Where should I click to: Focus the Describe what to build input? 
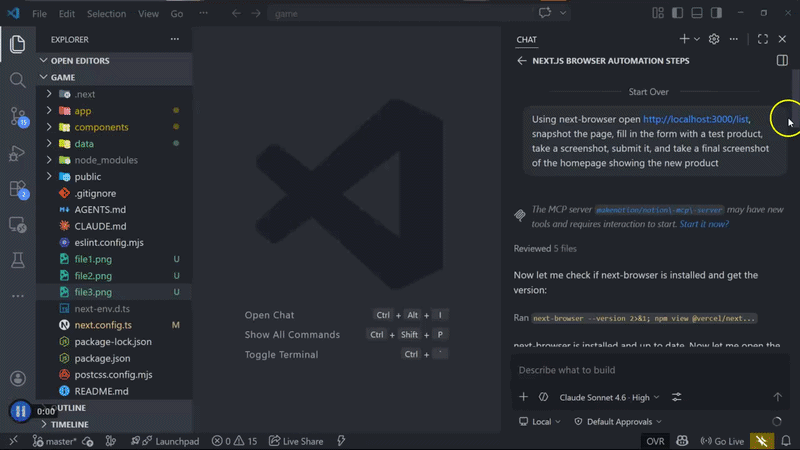pos(650,370)
